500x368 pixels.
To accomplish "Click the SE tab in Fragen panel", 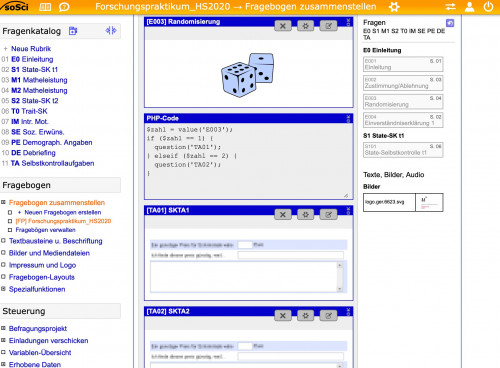I will point(421,31).
